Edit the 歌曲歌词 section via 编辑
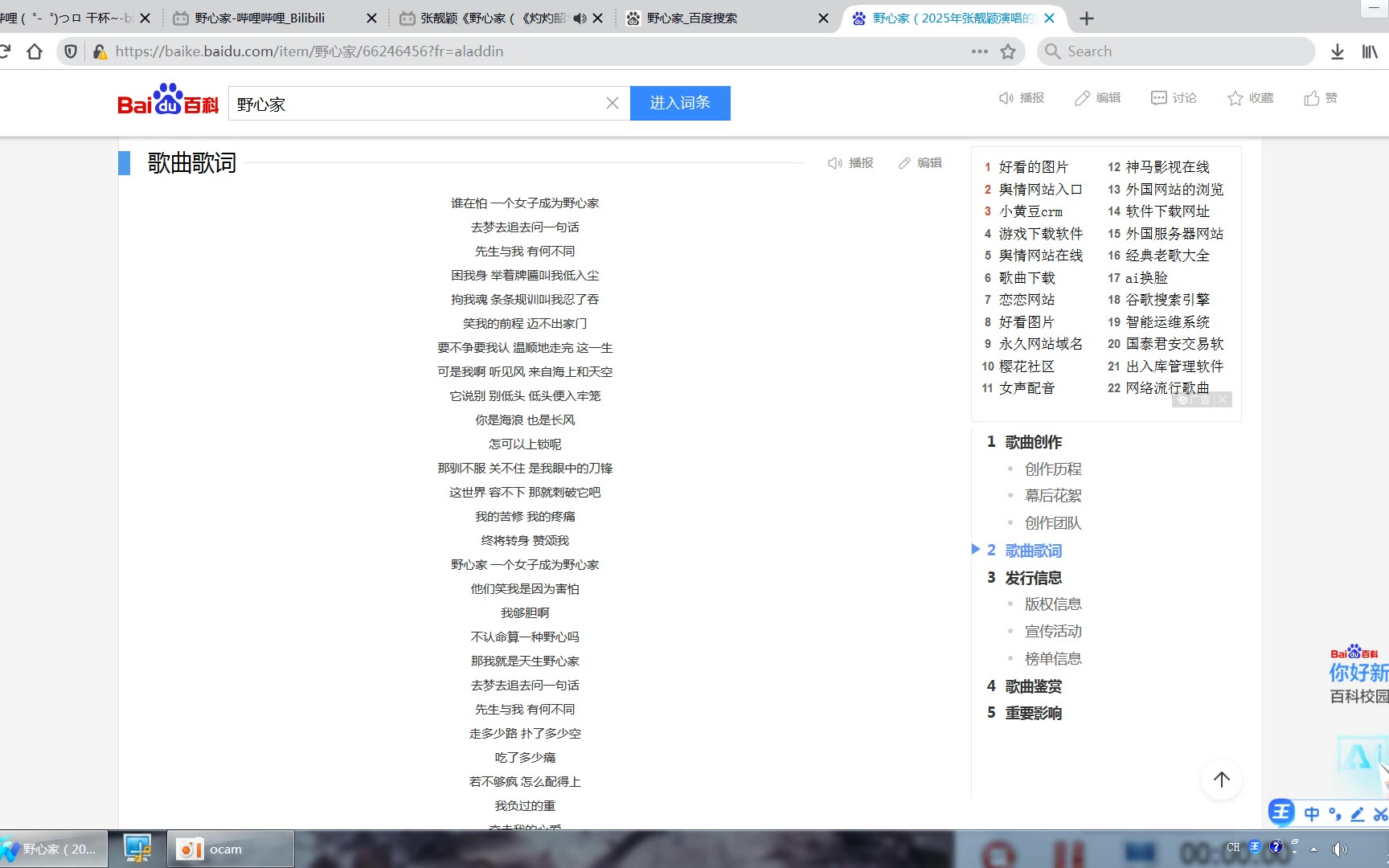1389x868 pixels. tap(920, 163)
